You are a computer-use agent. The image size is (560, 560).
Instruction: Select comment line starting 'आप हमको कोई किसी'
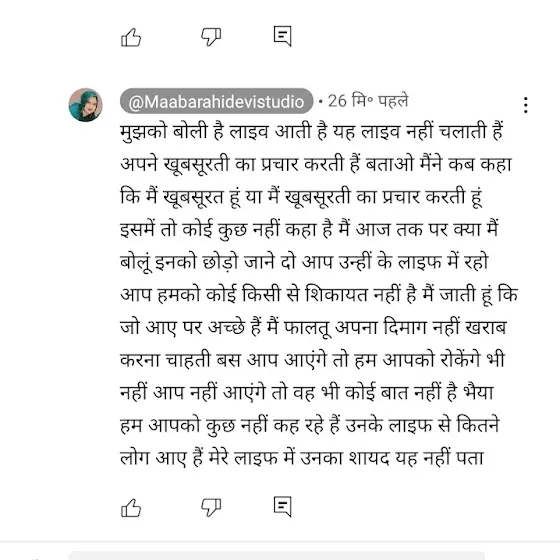click(319, 295)
